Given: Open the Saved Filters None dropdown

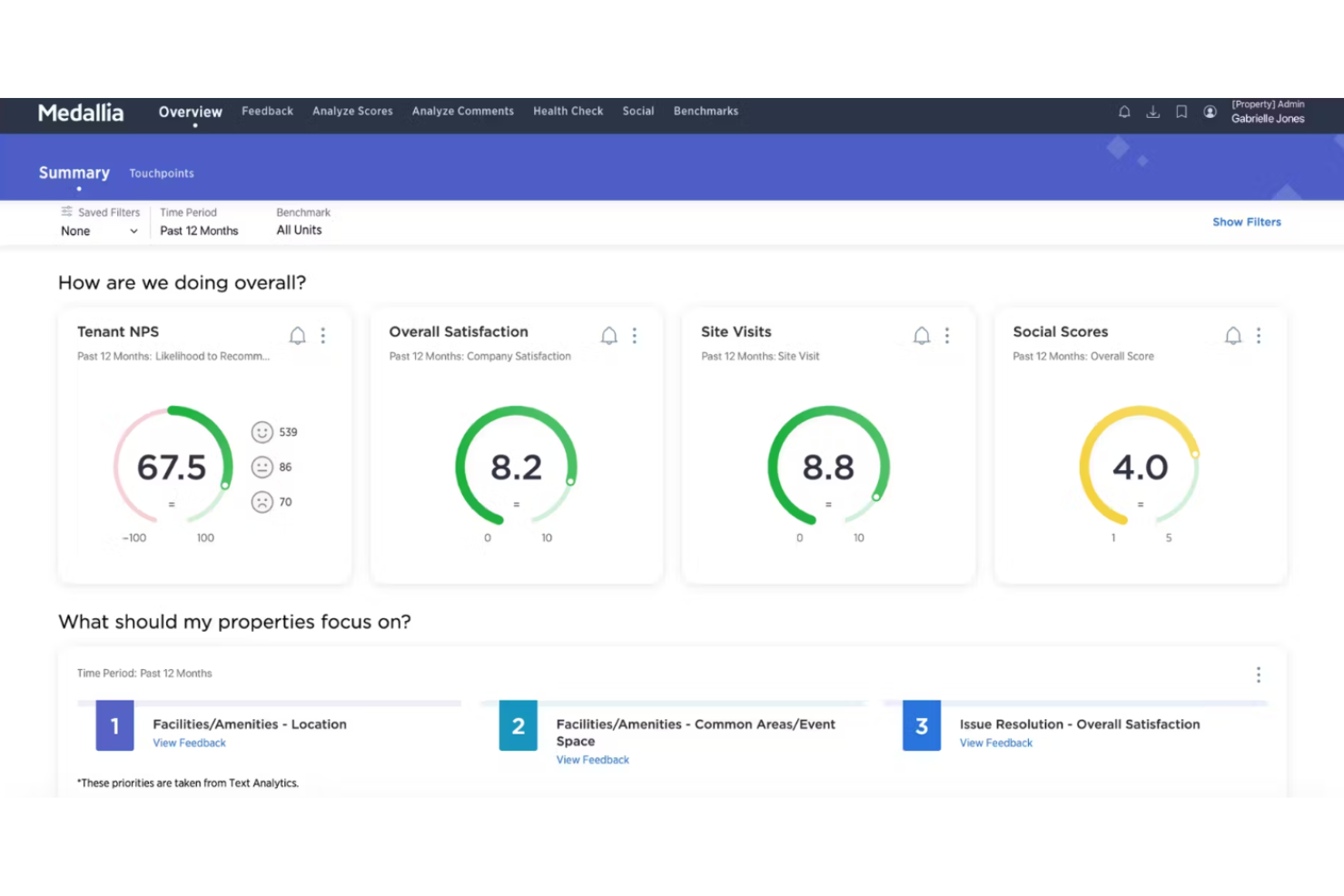Looking at the screenshot, I should coord(98,231).
